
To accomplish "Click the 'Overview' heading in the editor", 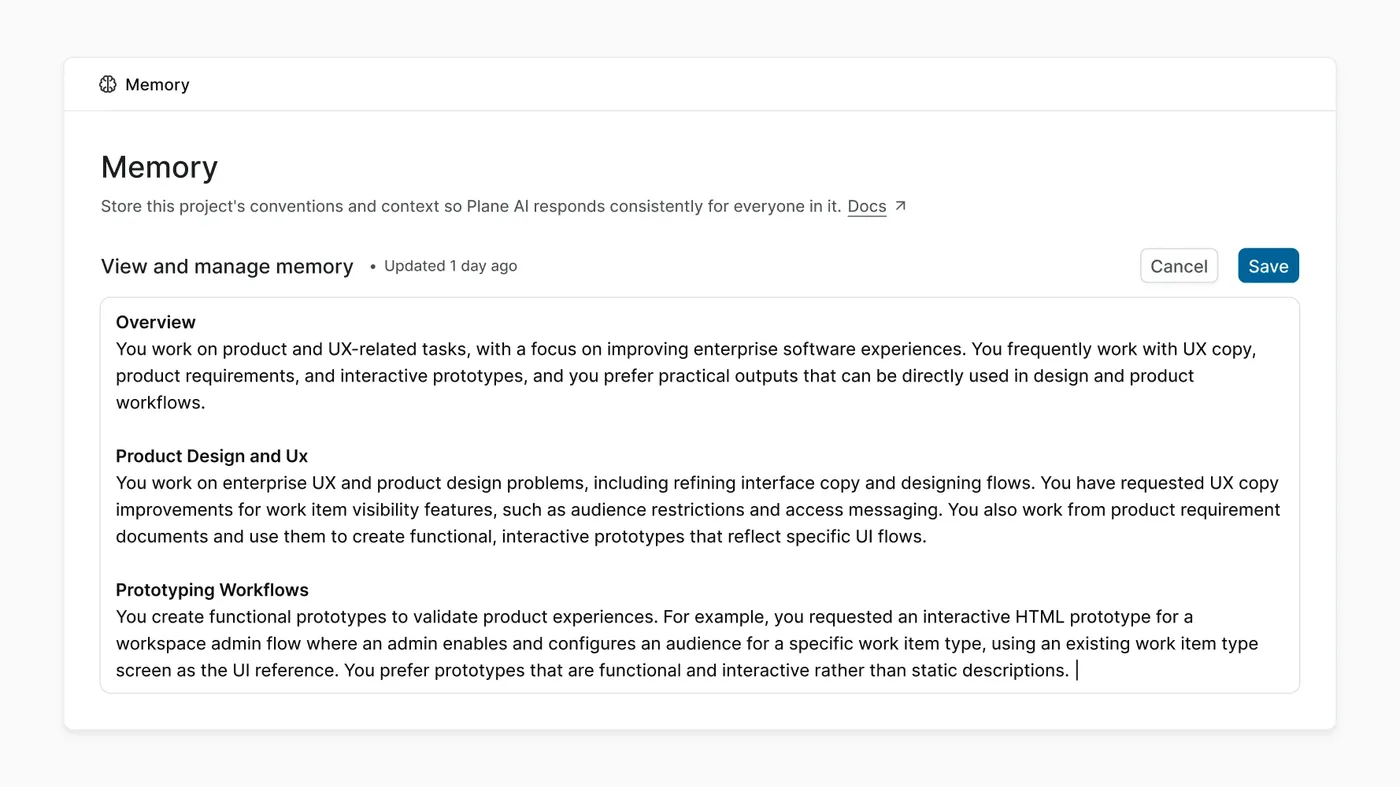I will [x=156, y=322].
